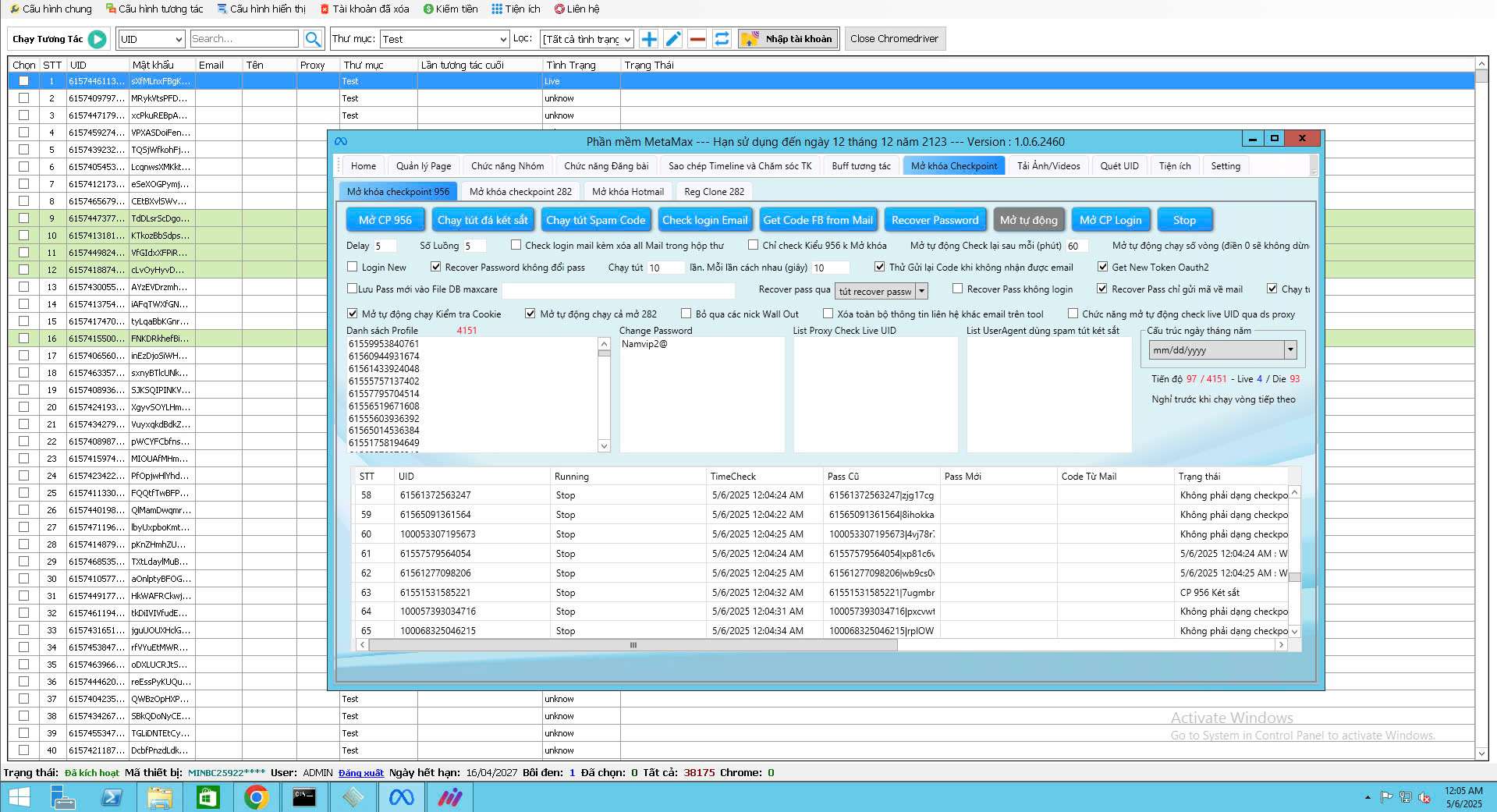Click Mở CP 956 button

[385, 220]
